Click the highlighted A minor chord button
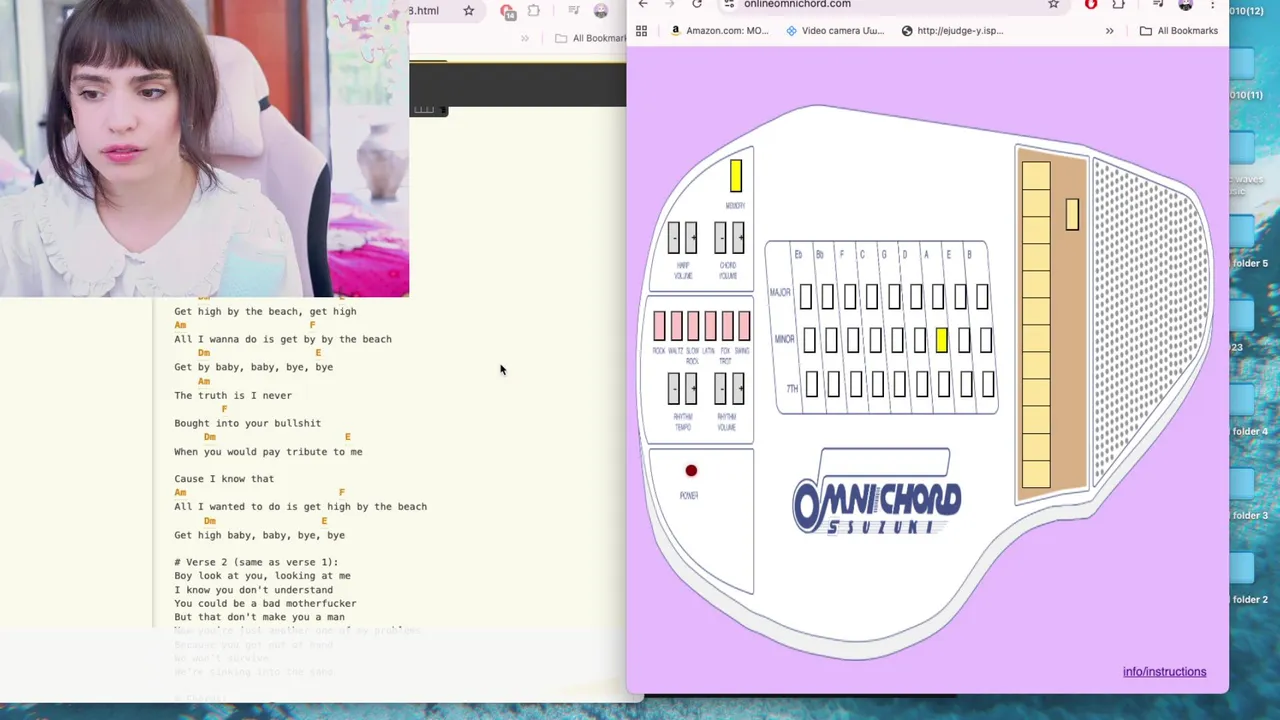The image size is (1280, 720). (x=942, y=341)
